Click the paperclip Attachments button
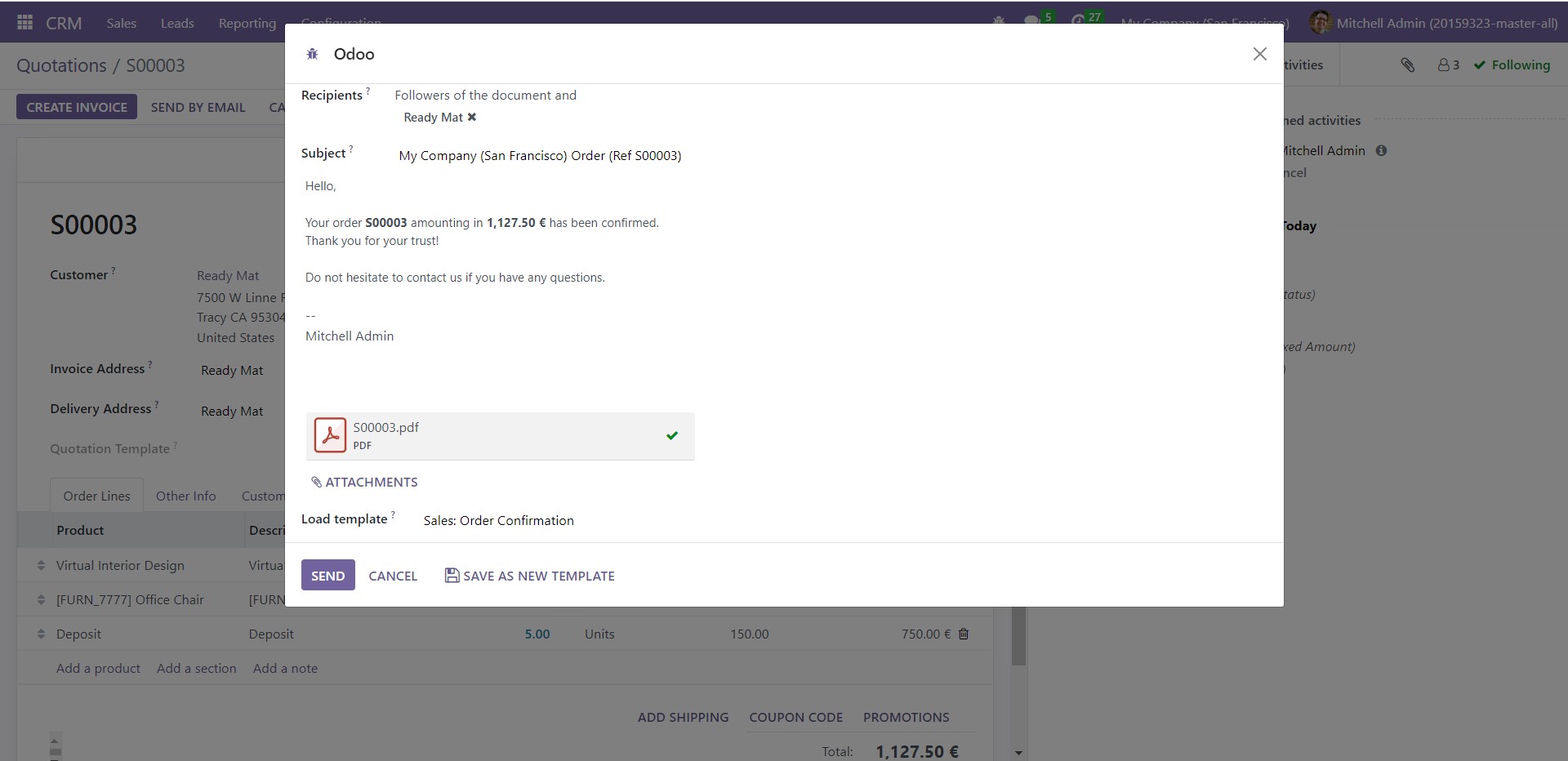 click(x=364, y=483)
